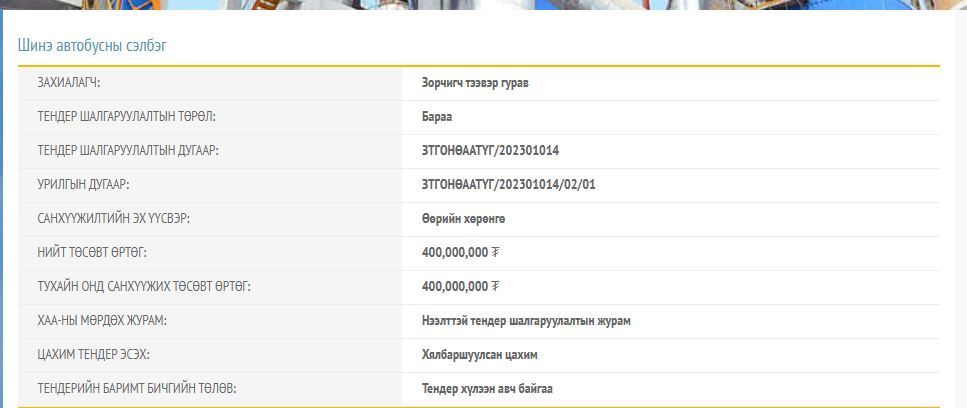Select the 'САНХҮҮЖИЛТИЙН ЭХ ҮҮСВЭР:' label
Viewport: 967px width, 408px height.
[x=113, y=219]
